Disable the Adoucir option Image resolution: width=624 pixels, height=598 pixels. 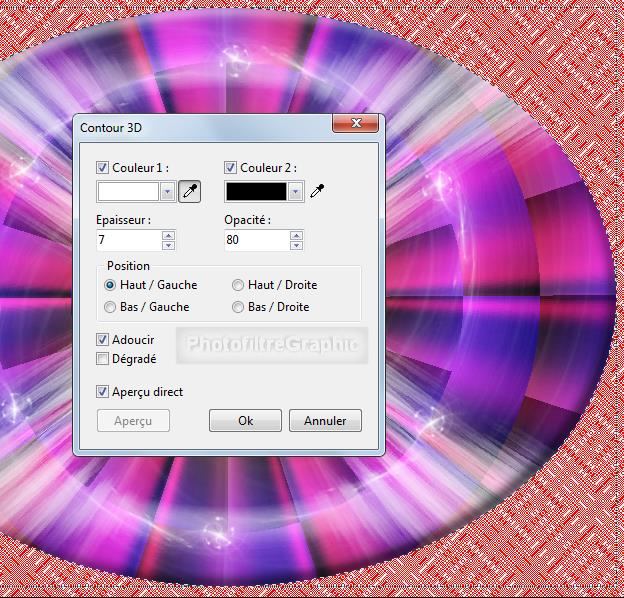tap(103, 340)
